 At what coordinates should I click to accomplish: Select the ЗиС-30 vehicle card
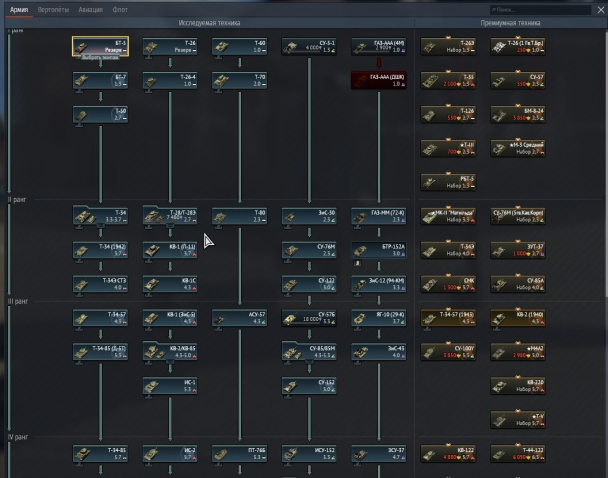(x=309, y=216)
